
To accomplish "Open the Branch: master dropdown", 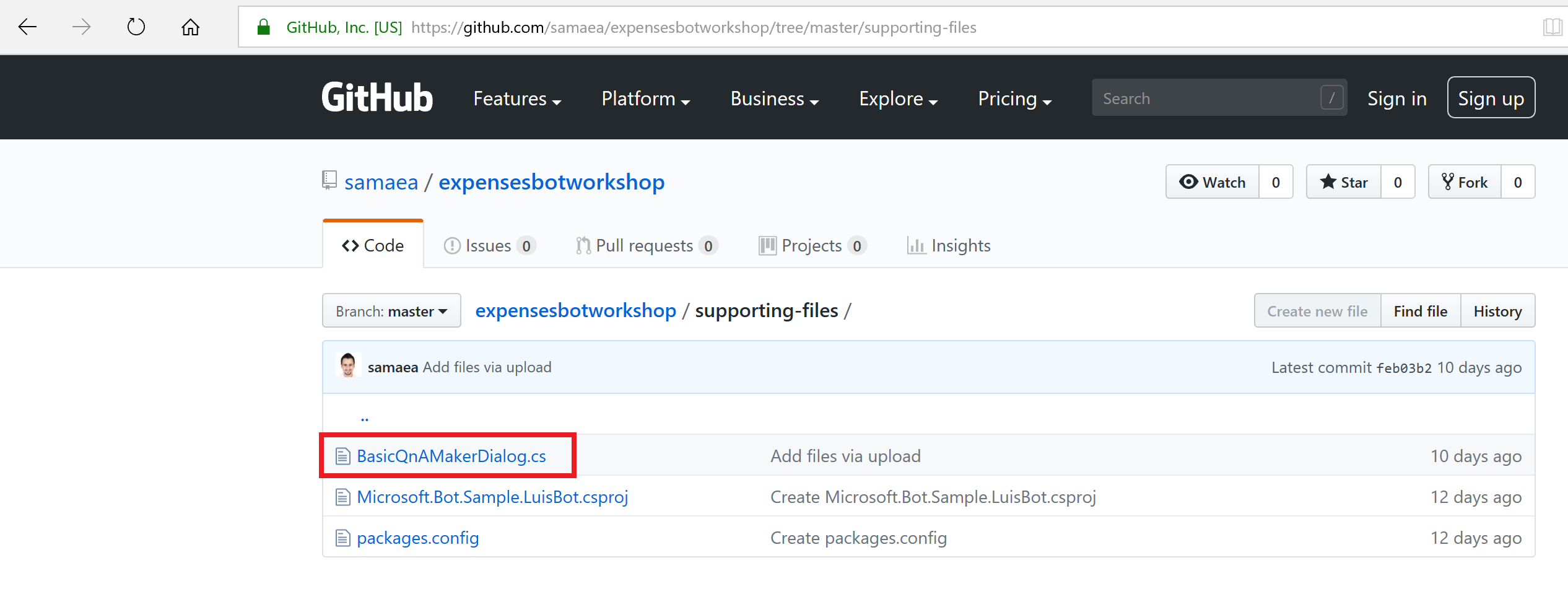I will (x=391, y=310).
